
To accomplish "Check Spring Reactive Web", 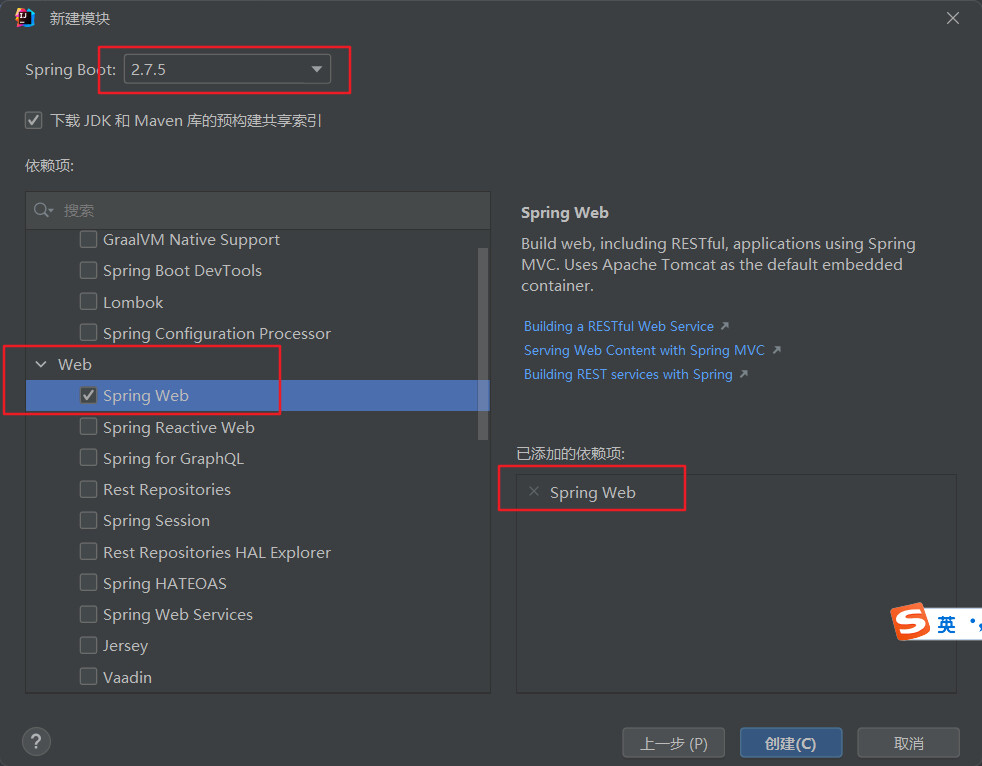I will [x=88, y=427].
